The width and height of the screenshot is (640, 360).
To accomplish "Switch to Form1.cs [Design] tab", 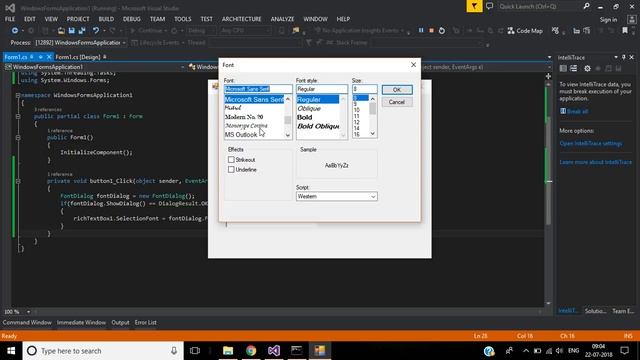I will point(78,57).
